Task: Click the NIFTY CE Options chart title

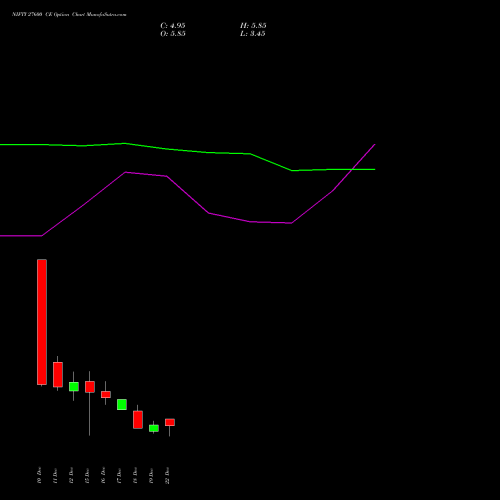Action: pos(69,15)
